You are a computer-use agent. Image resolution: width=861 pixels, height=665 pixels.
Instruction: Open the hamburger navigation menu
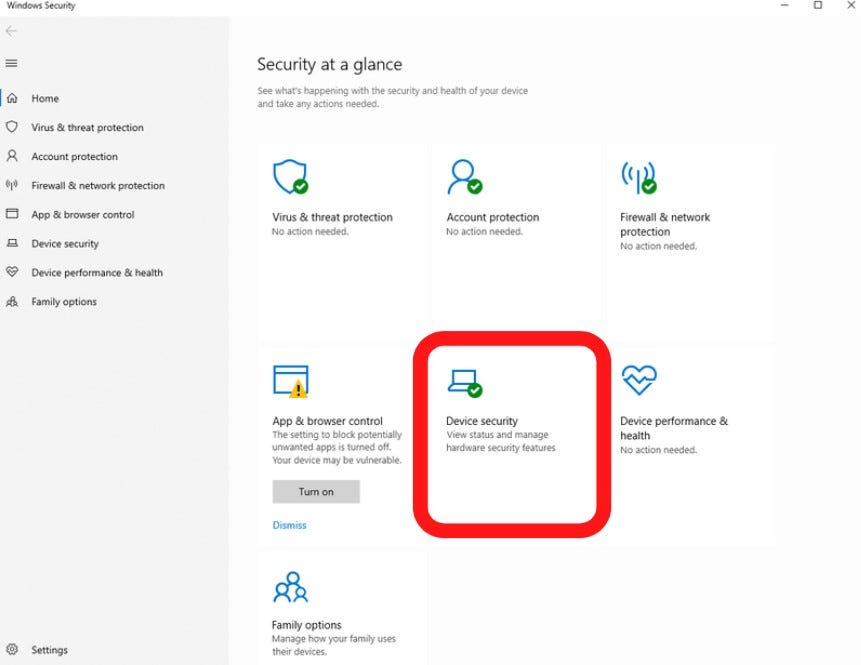[x=11, y=63]
